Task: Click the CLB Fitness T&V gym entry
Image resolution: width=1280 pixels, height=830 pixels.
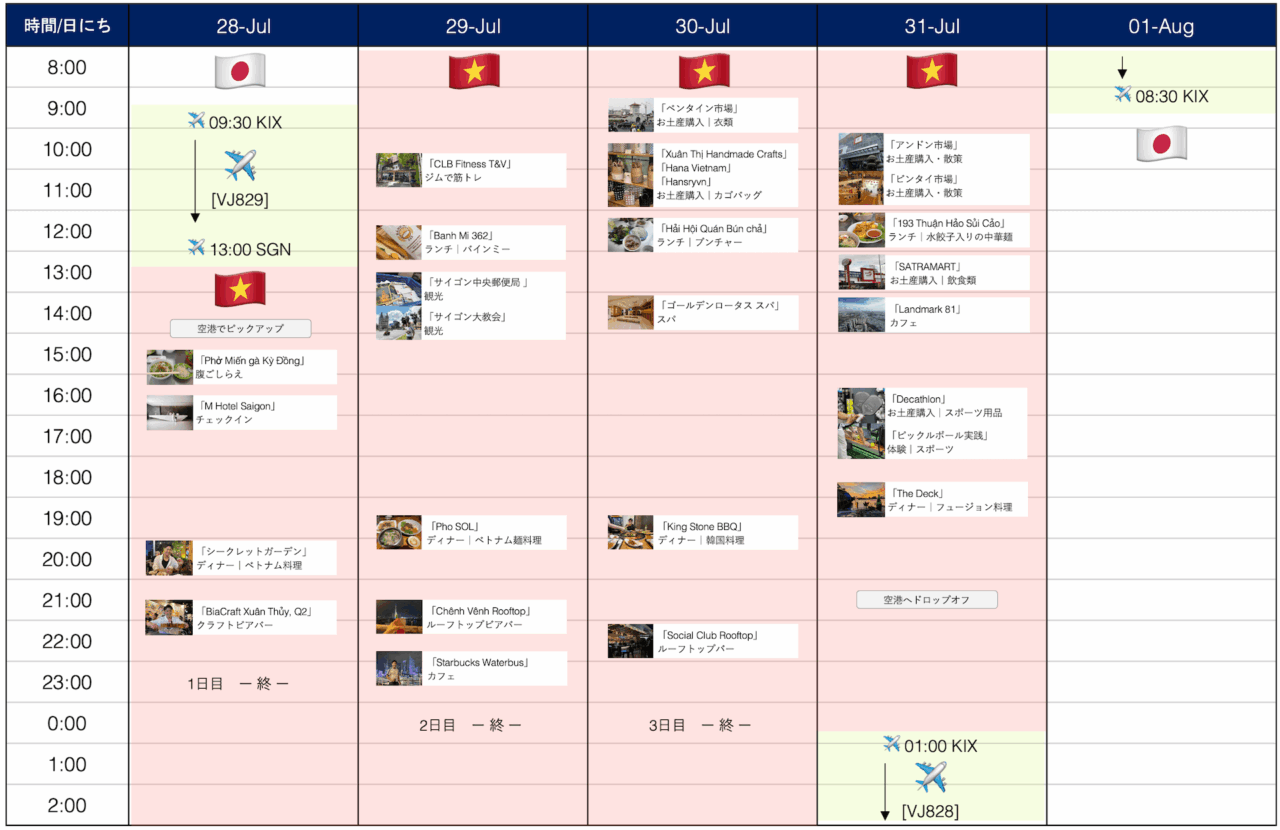Action: (x=471, y=170)
